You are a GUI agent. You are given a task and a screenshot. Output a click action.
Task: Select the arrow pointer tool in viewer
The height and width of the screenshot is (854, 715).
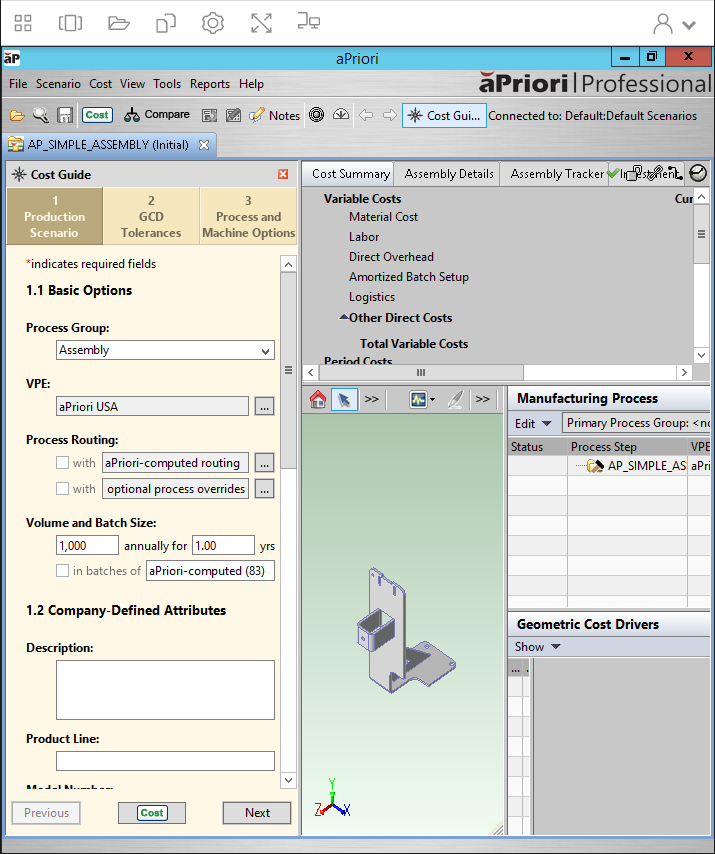point(344,400)
